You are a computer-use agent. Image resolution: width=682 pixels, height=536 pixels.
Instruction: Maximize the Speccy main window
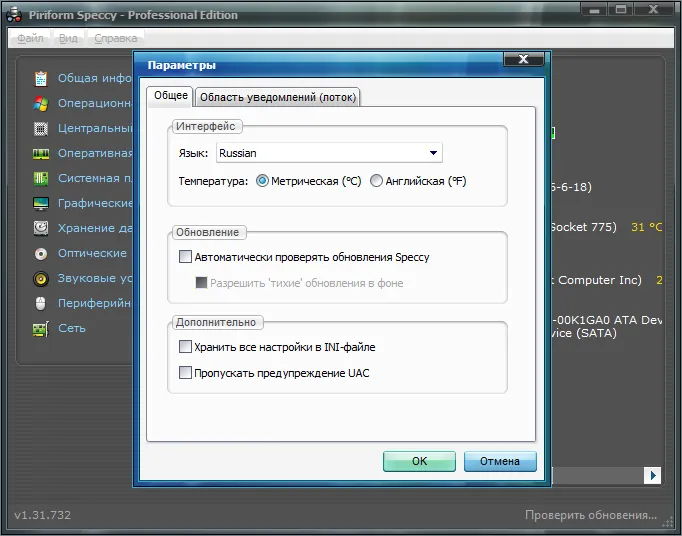[621, 10]
